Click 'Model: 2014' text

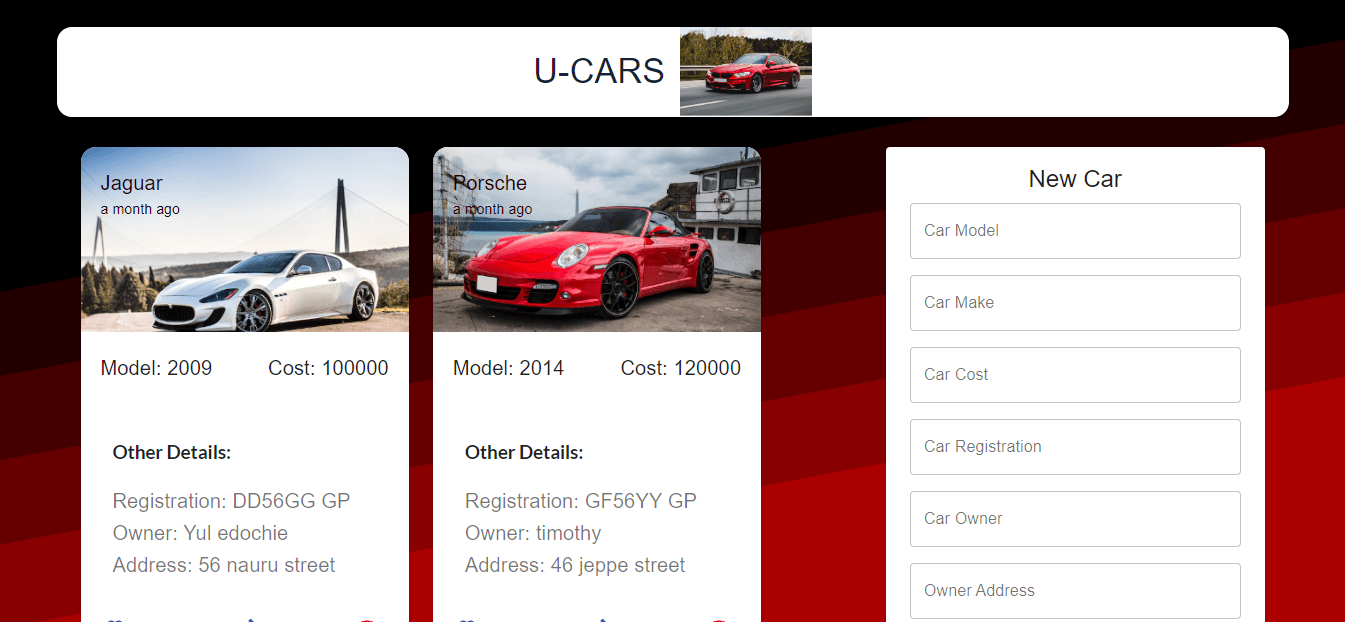[508, 368]
